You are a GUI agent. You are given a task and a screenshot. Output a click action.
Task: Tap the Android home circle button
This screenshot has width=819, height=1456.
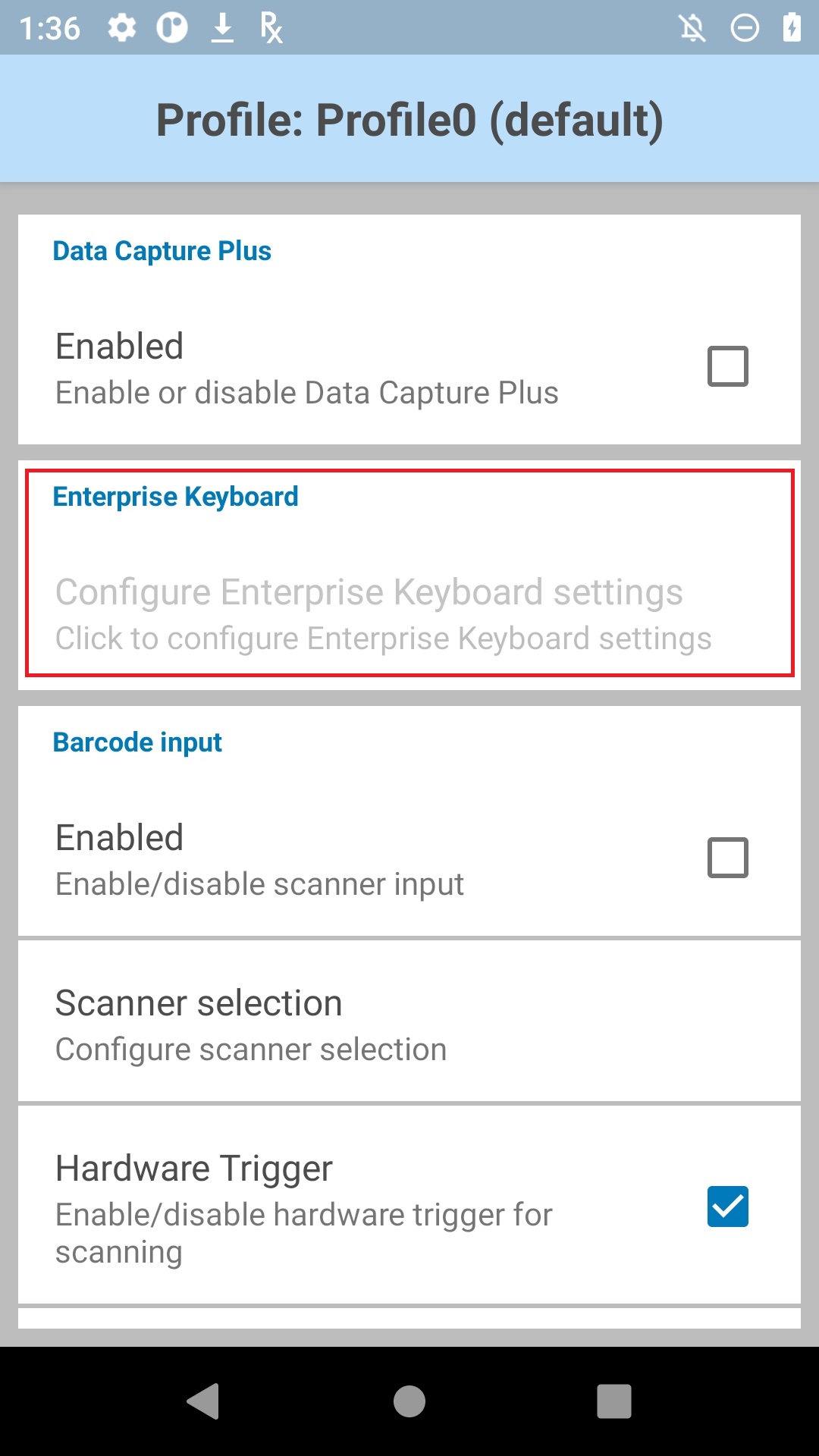click(x=409, y=1401)
